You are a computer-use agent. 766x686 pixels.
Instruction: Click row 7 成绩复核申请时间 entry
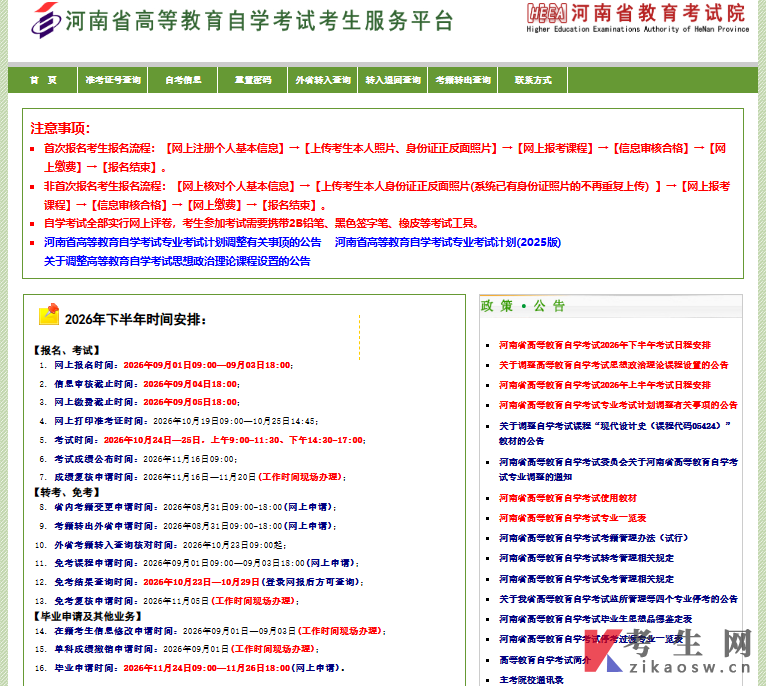[x=192, y=477]
